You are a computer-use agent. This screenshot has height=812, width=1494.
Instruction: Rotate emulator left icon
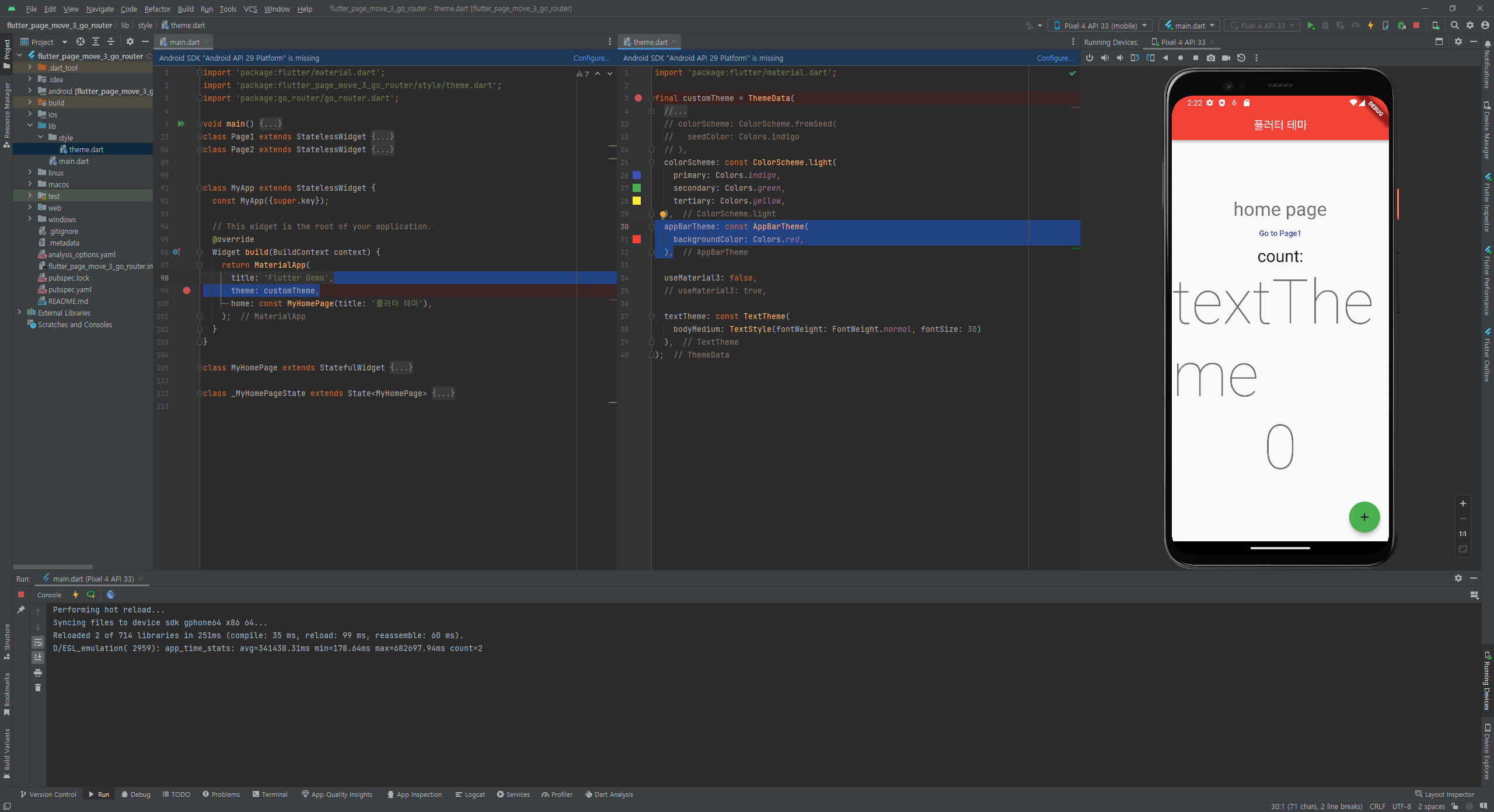[x=1135, y=58]
